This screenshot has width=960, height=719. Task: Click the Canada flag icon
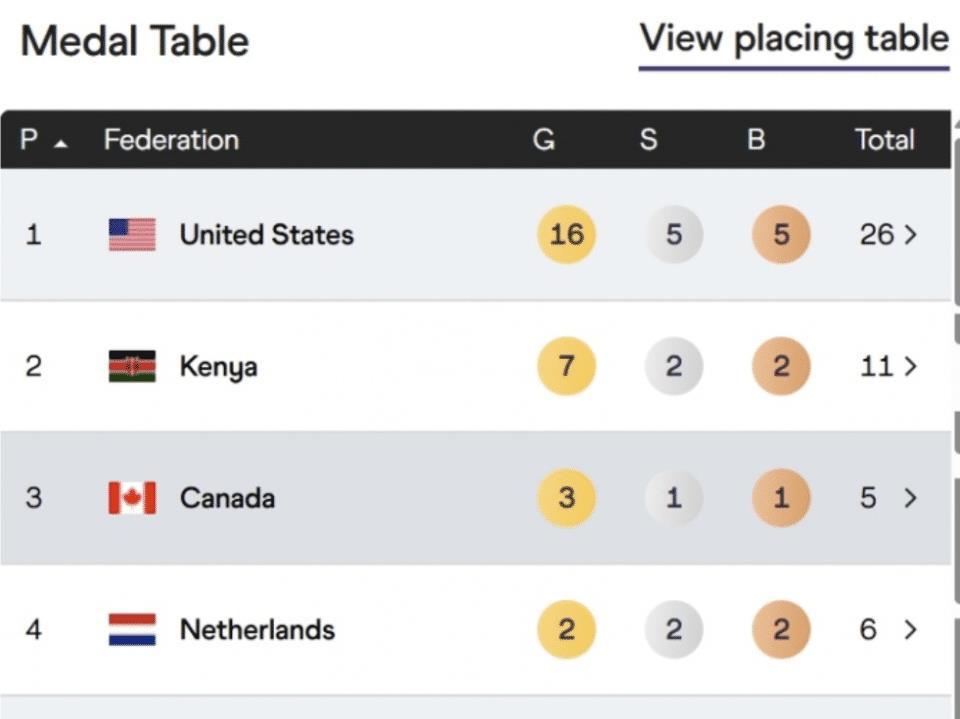132,498
